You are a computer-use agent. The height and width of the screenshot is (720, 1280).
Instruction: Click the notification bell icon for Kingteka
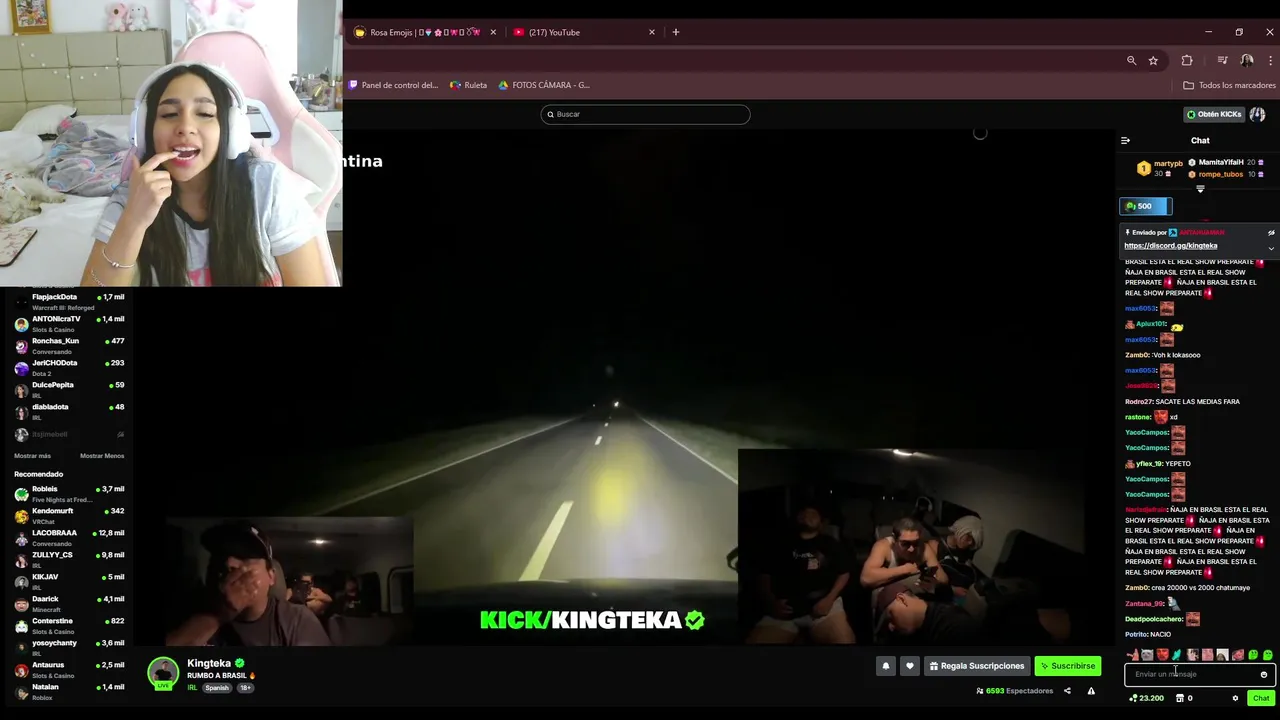click(885, 666)
